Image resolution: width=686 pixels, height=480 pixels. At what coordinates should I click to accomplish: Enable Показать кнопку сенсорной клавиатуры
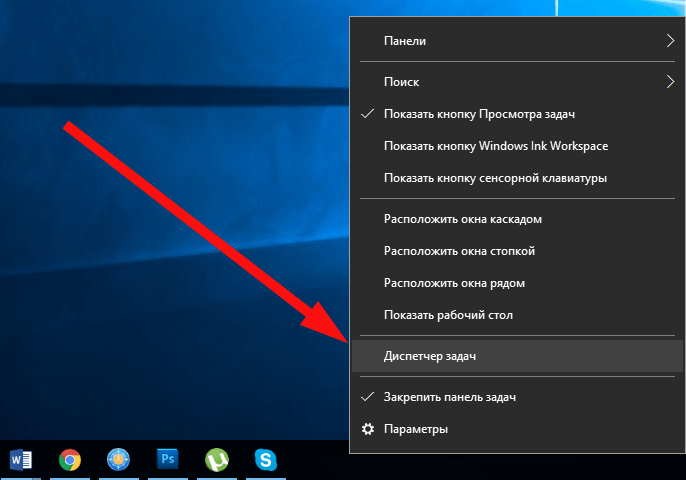tap(518, 178)
